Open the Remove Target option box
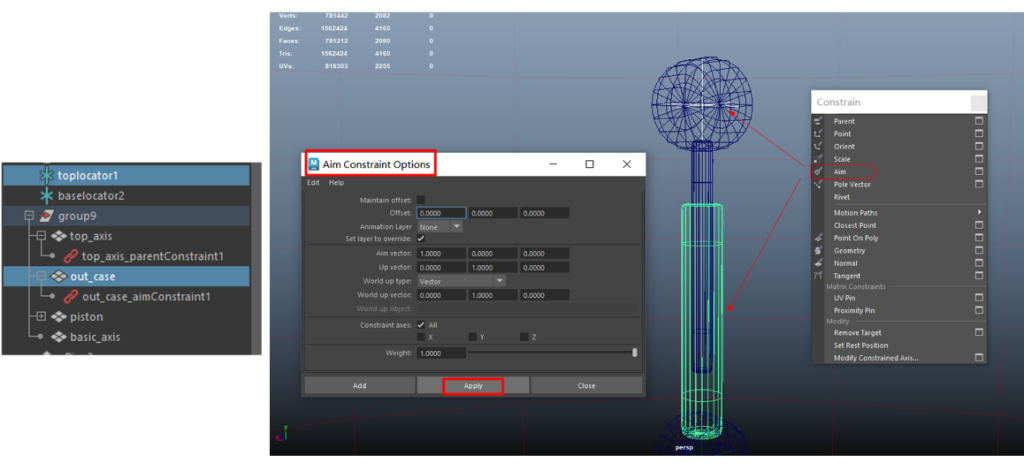This screenshot has height=471, width=1024. pyautogui.click(x=979, y=333)
